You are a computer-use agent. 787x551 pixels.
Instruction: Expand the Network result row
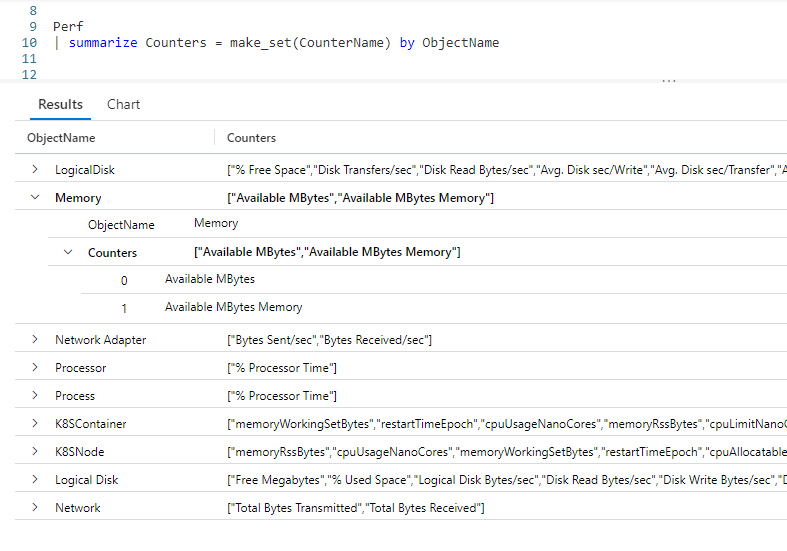pyautogui.click(x=35, y=507)
